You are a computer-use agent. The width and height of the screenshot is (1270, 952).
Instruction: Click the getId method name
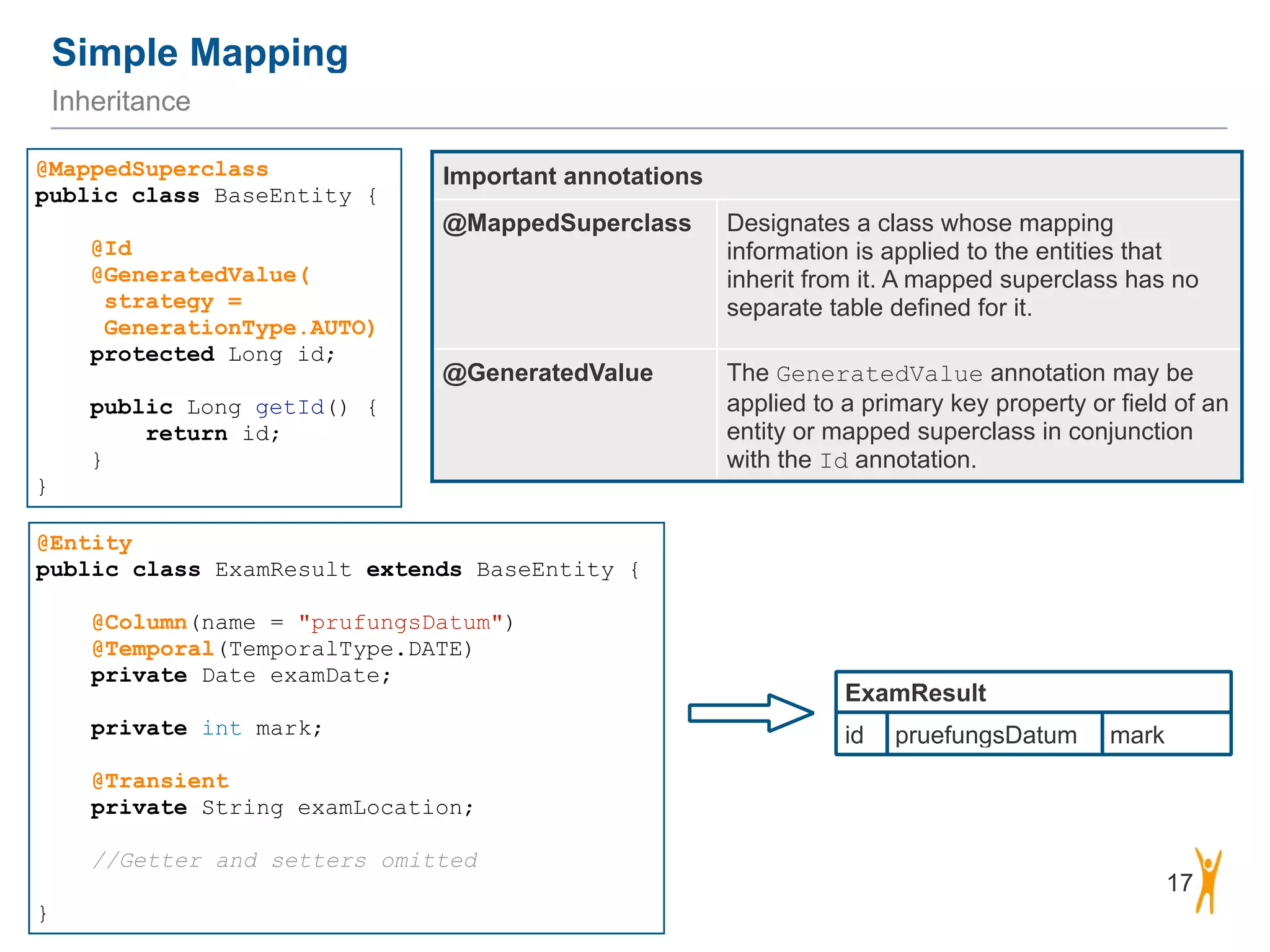[290, 407]
